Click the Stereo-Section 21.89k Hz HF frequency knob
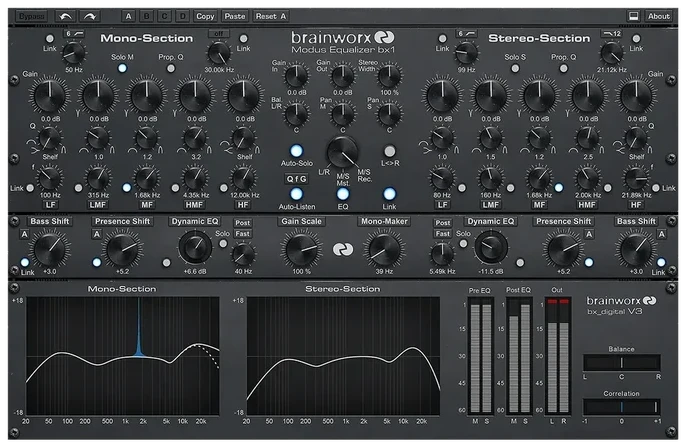Image resolution: width=686 pixels, height=447 pixels. point(636,178)
